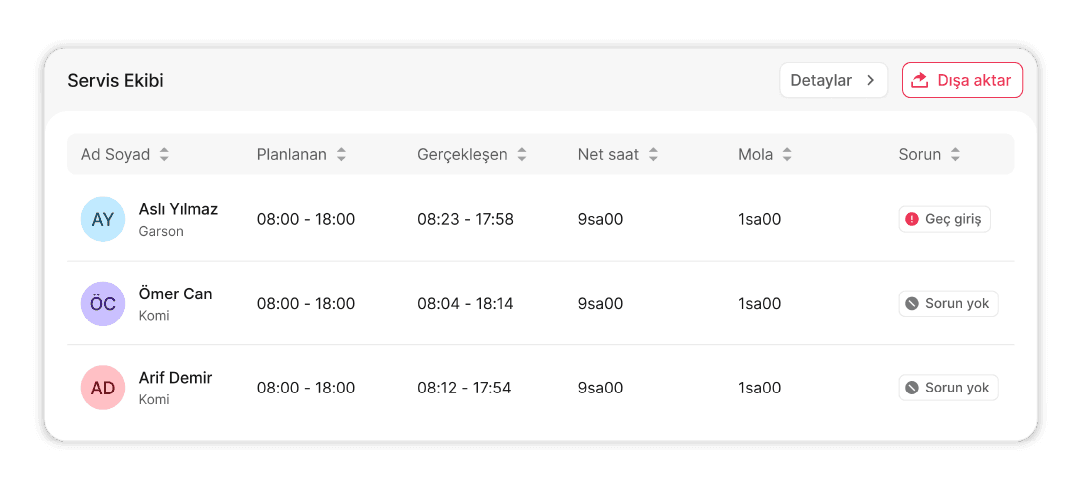The image size is (1081, 490).
Task: Sort table using Sorun column arrows
Action: [955, 155]
